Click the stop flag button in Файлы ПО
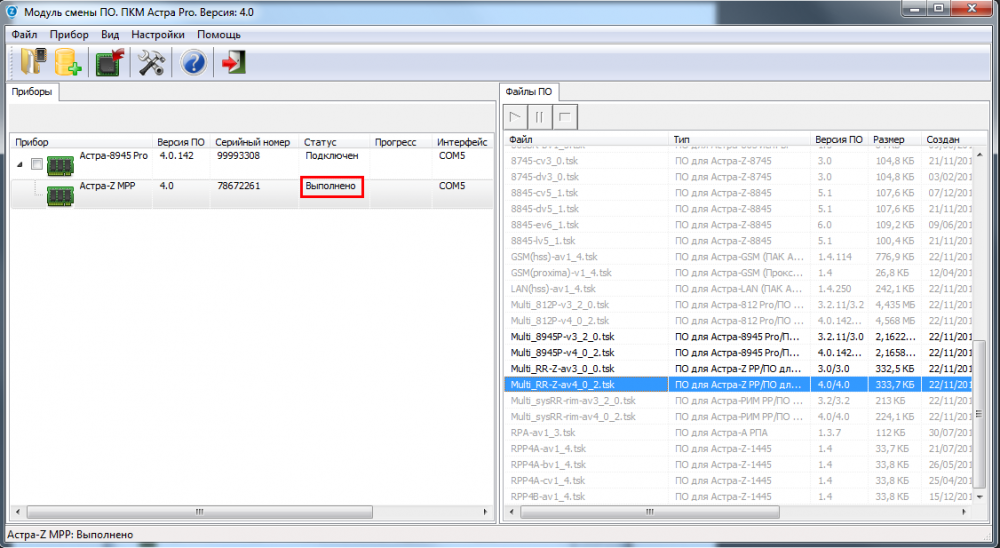The image size is (1000, 548). tap(564, 117)
